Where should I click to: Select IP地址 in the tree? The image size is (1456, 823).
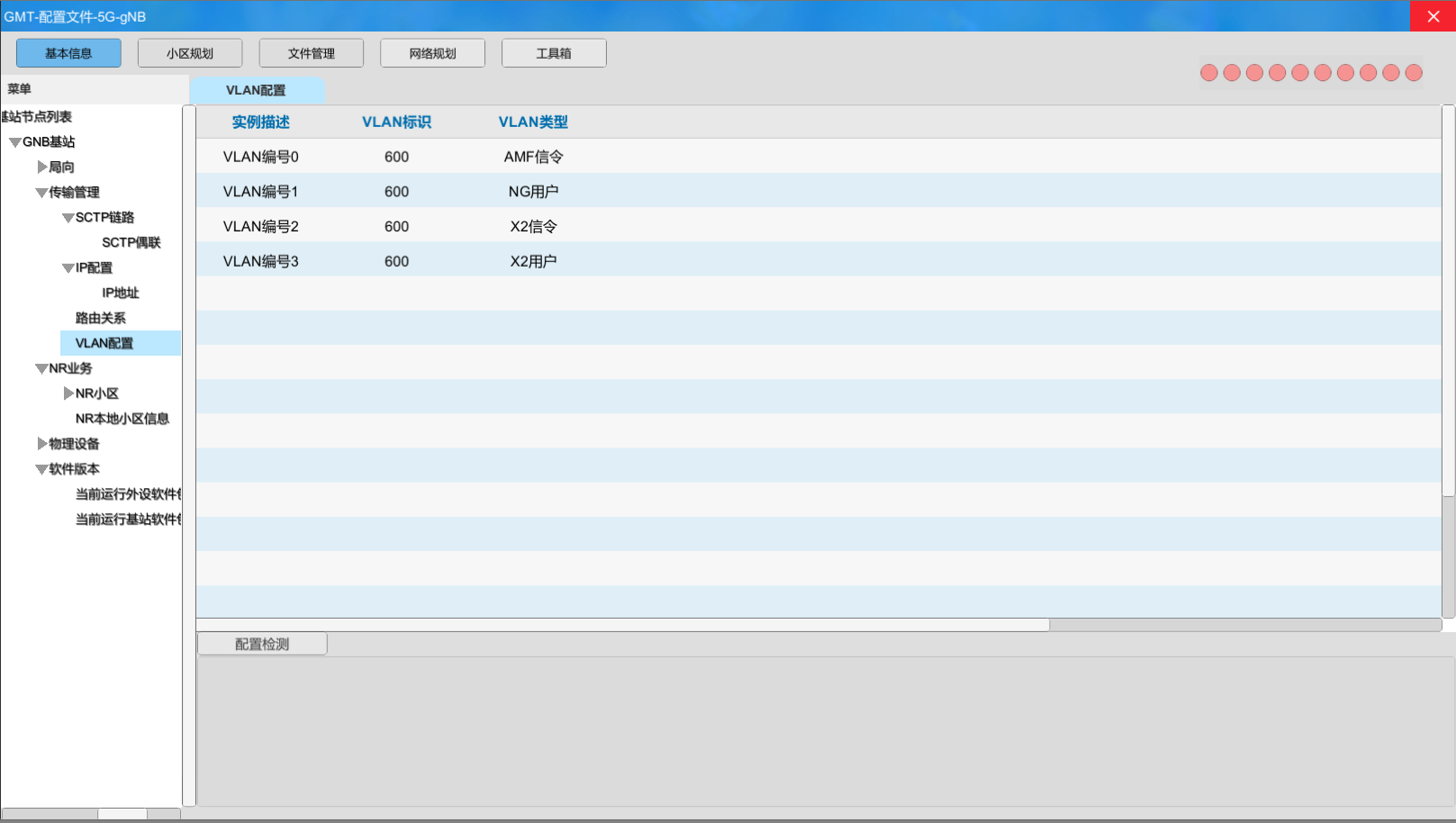(x=121, y=293)
